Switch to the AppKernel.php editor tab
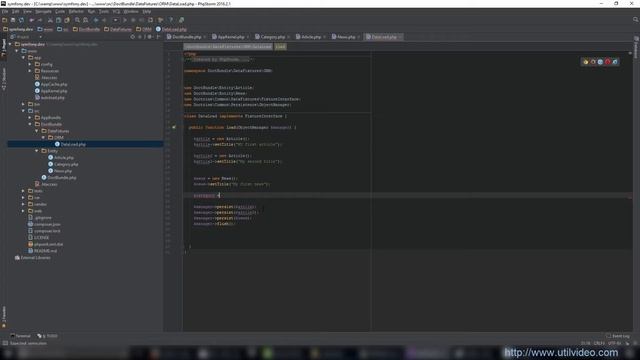 (231, 37)
